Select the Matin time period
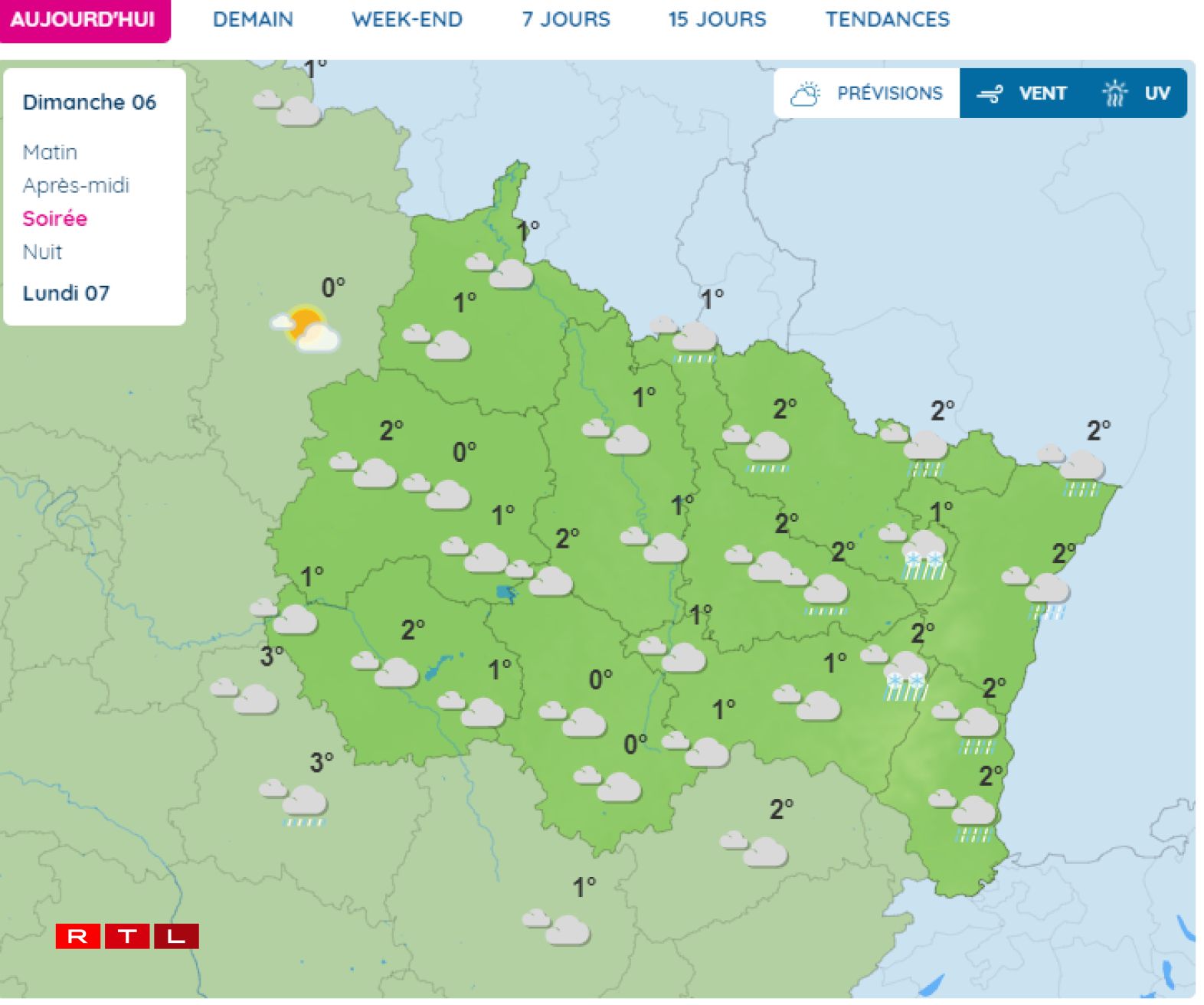This screenshot has width=1204, height=1005. tap(50, 152)
